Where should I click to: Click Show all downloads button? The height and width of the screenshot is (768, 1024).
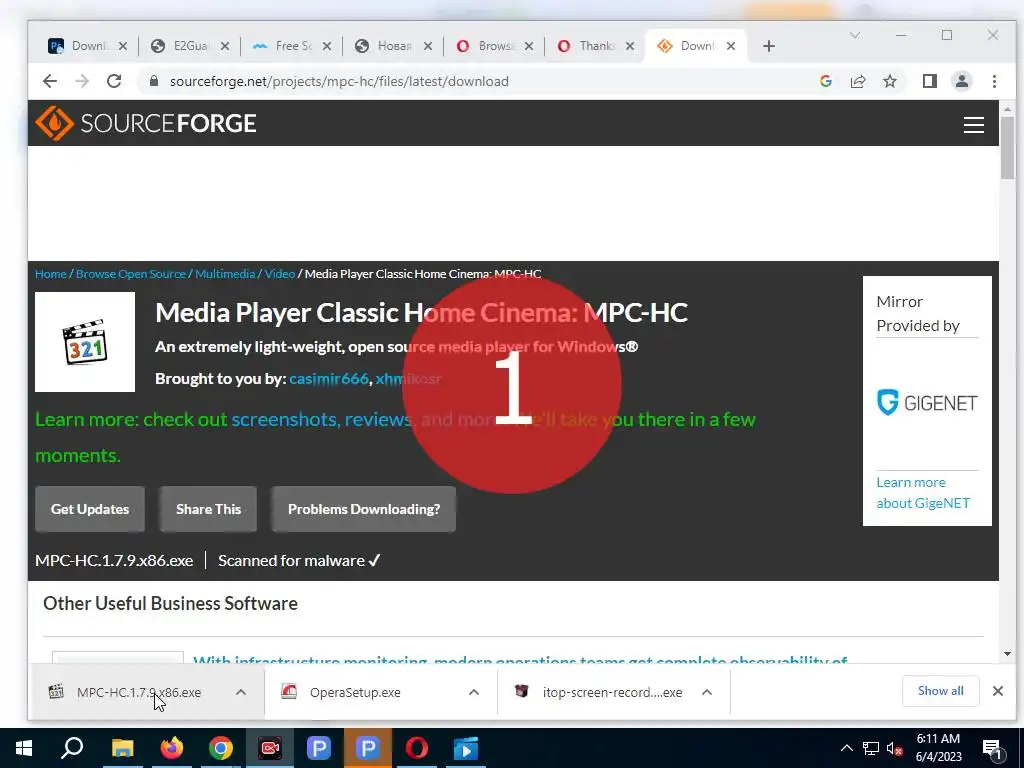coord(940,691)
